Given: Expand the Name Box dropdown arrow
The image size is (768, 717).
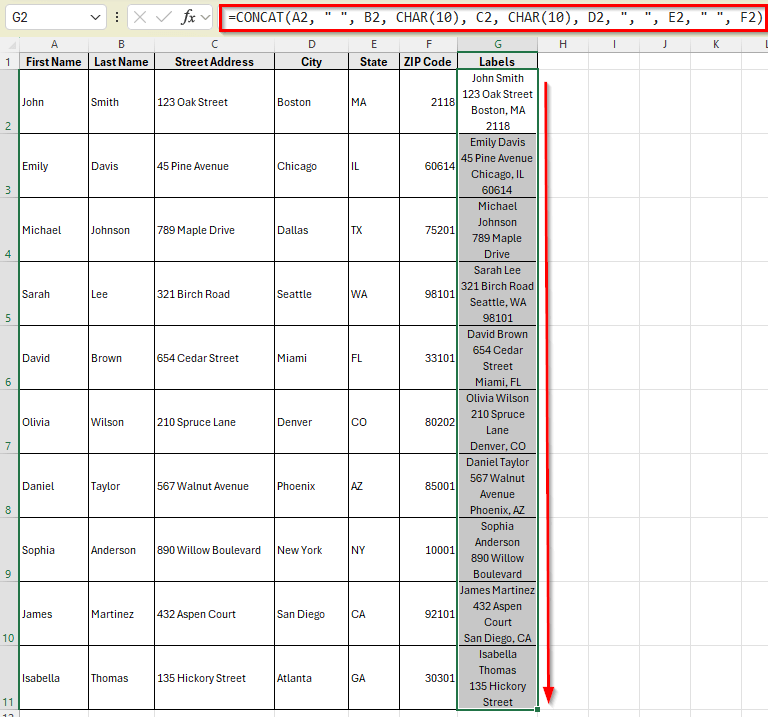Looking at the screenshot, I should click(94, 17).
